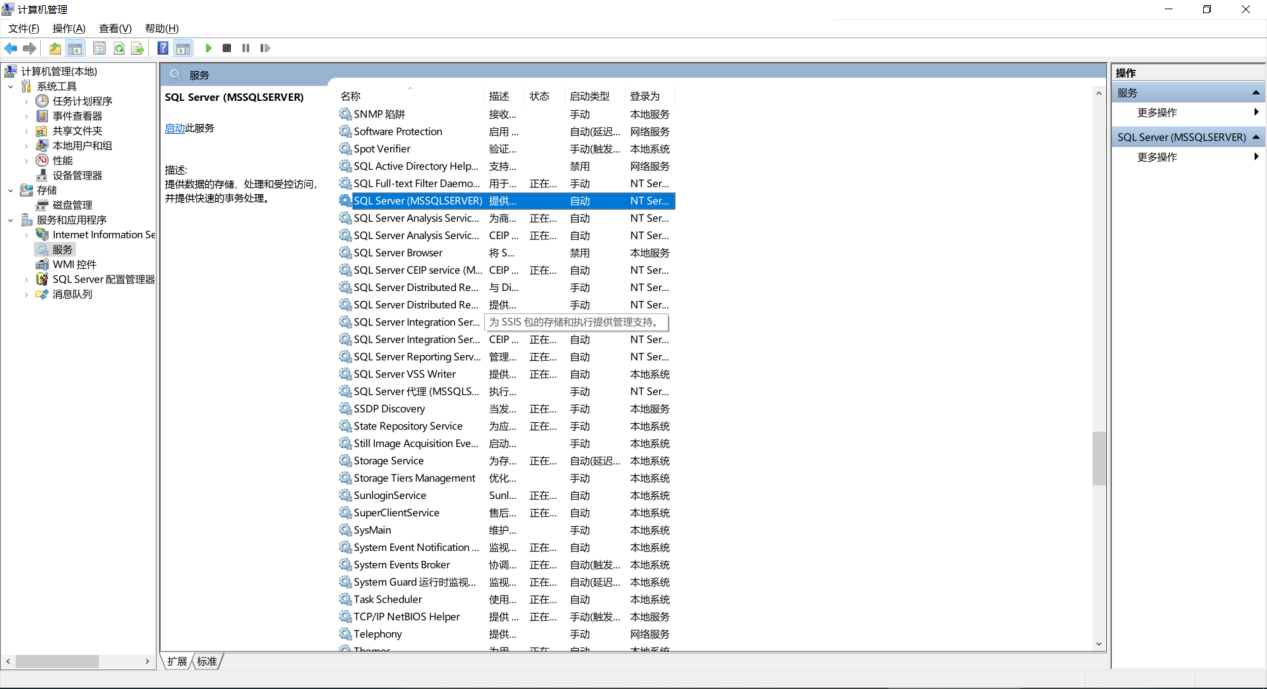
Task: Select the Software Protection service row
Action: pos(506,132)
